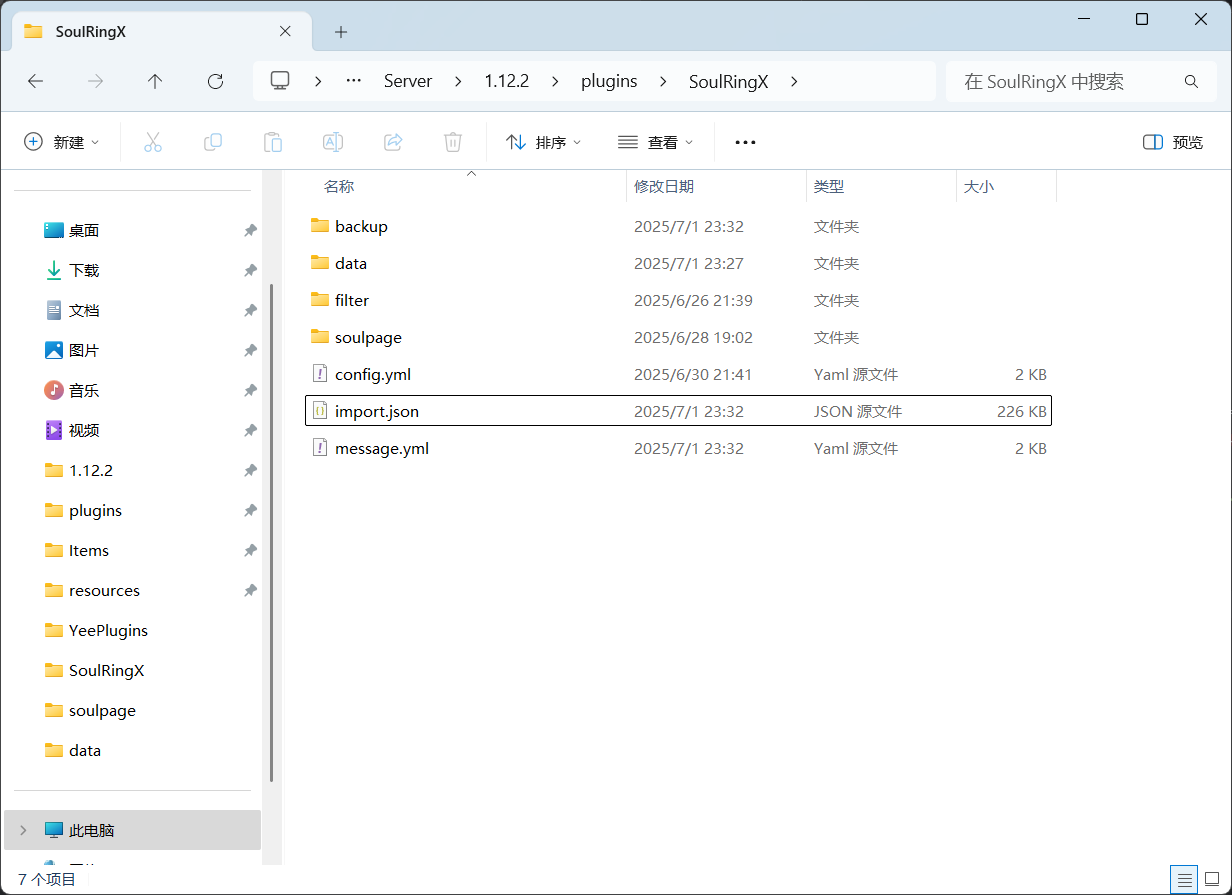Switch to details view in status bar
The width and height of the screenshot is (1232, 895).
[x=1185, y=879]
